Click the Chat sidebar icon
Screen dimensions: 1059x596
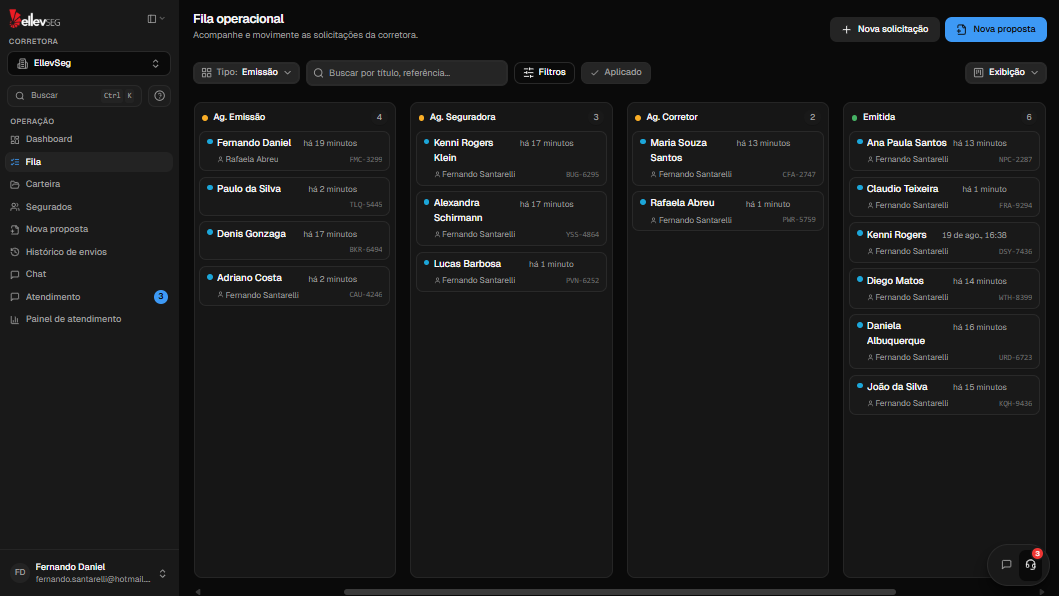pyautogui.click(x=15, y=274)
